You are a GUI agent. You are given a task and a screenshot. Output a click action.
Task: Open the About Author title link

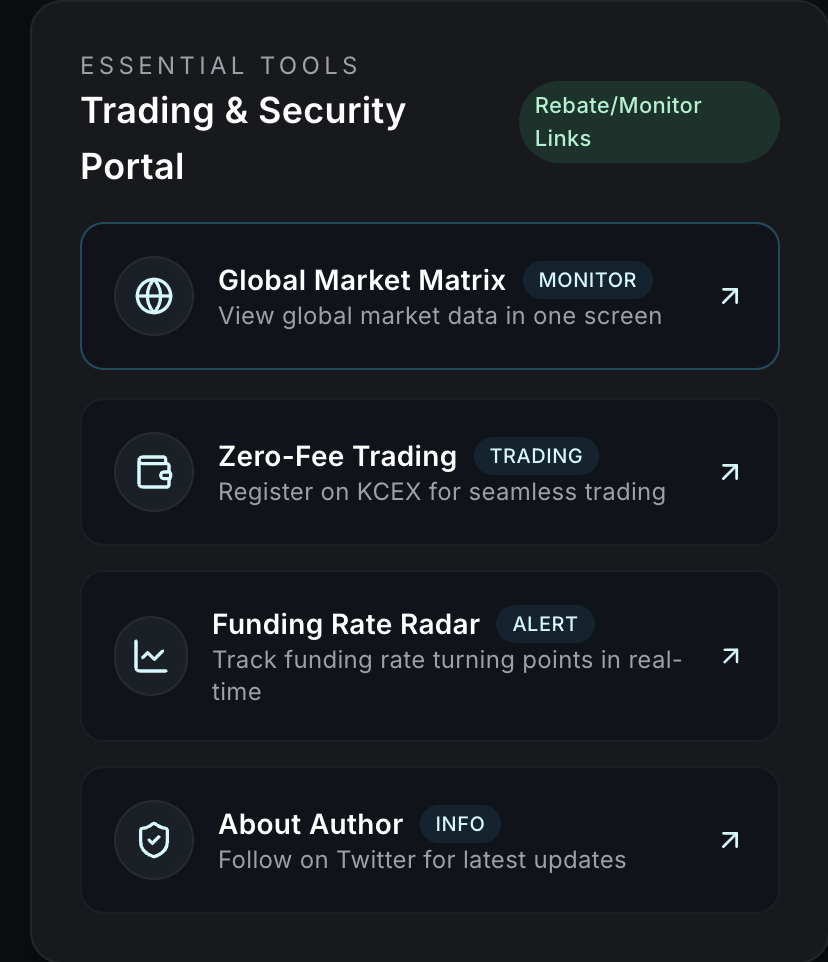click(x=310, y=824)
